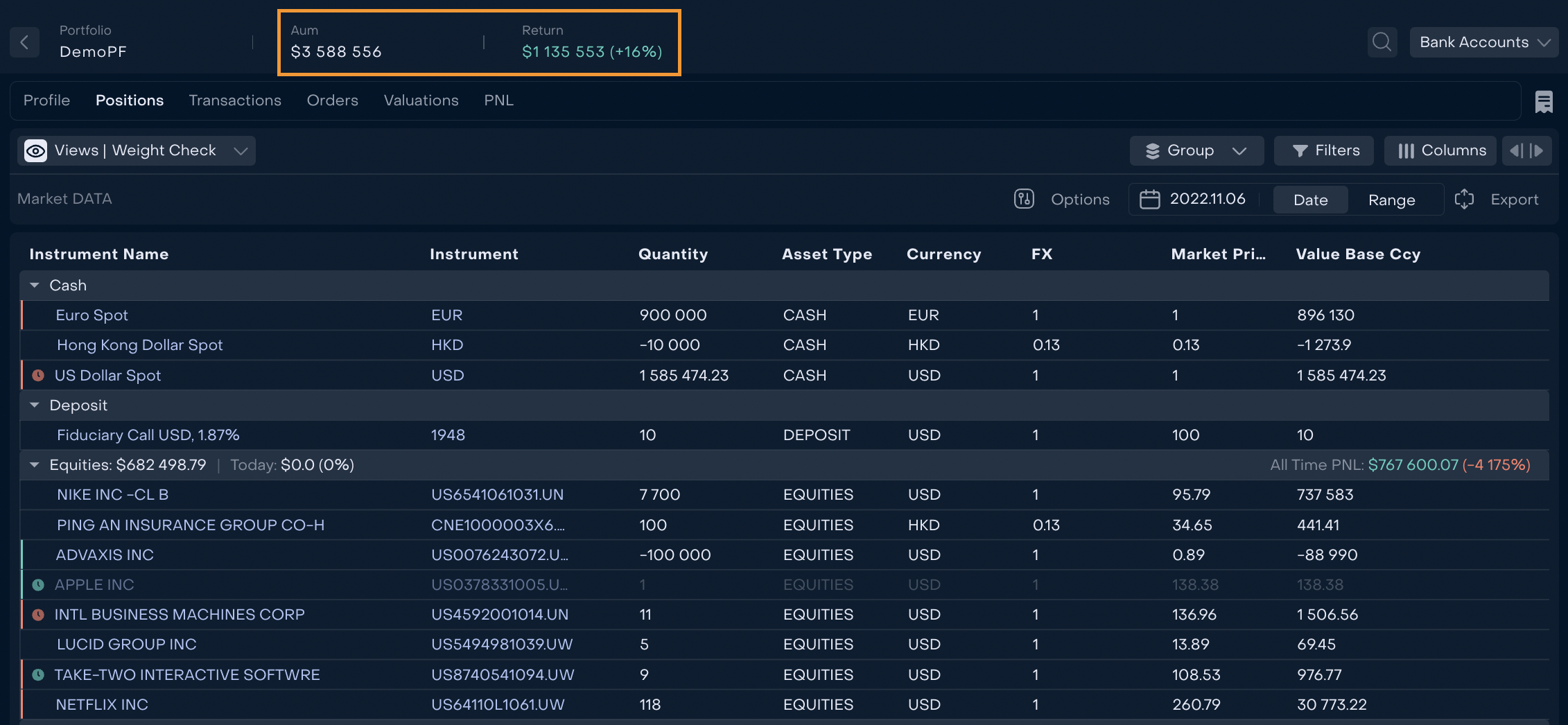Open the Options settings icon
This screenshot has height=725, width=1568.
(x=1024, y=200)
